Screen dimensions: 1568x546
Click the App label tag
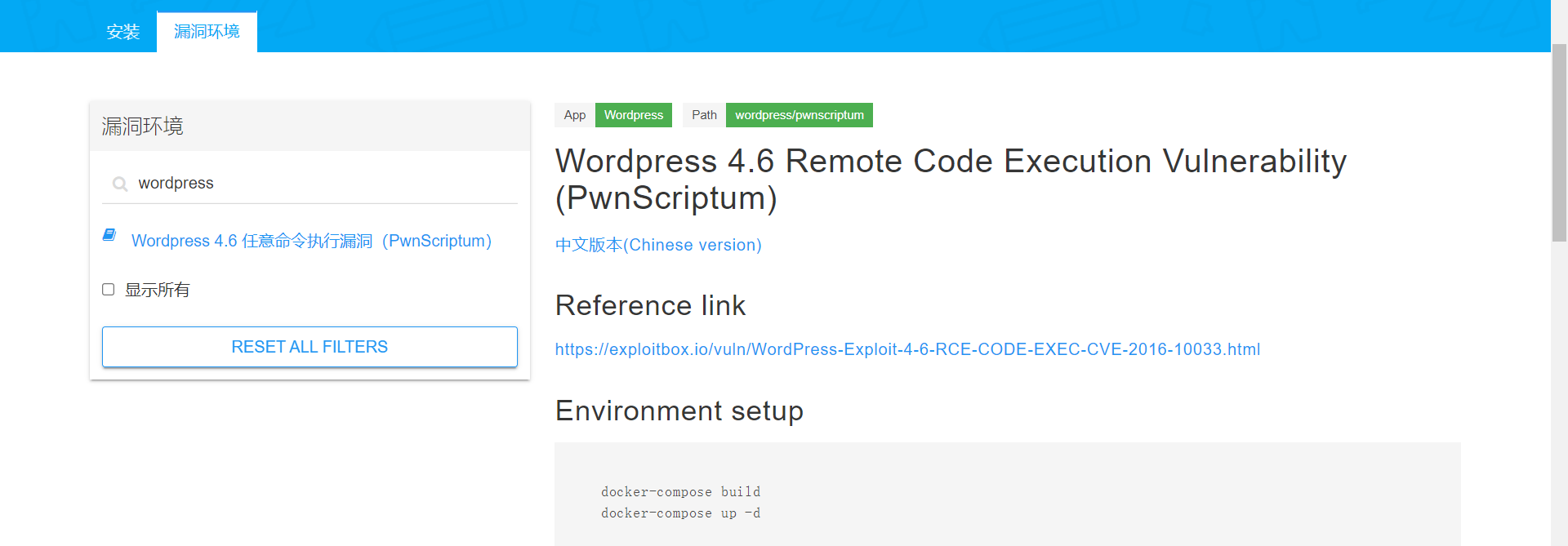coord(575,115)
